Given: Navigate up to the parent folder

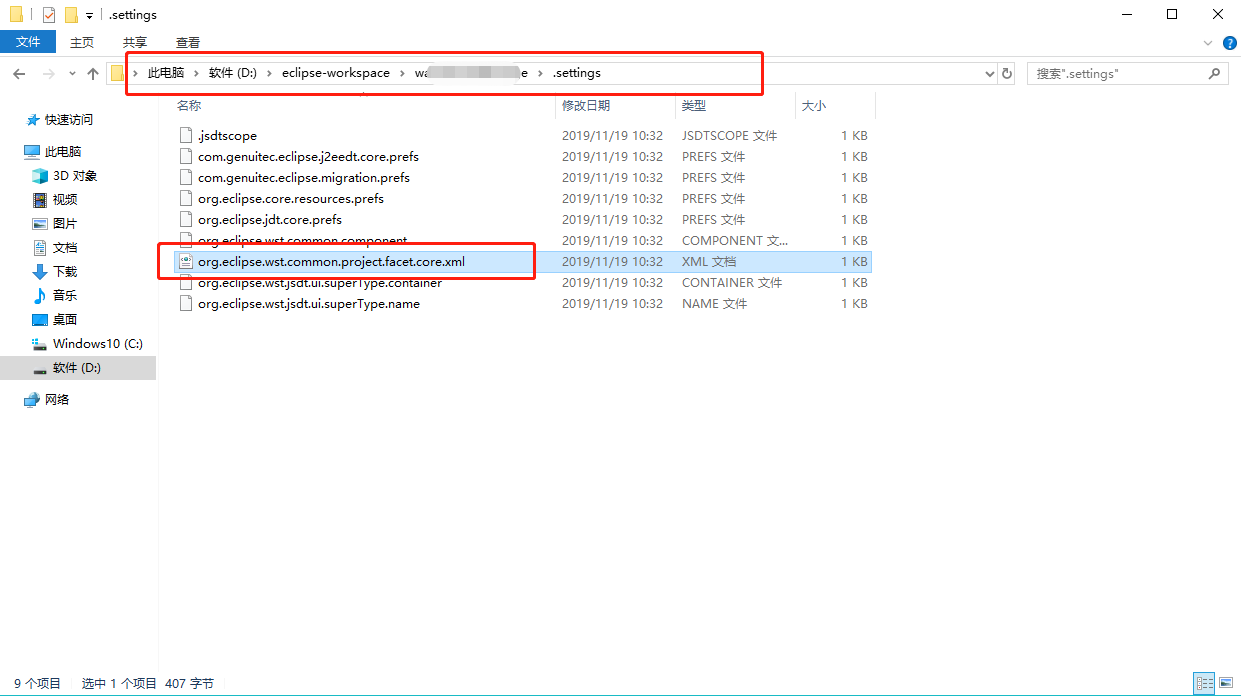Looking at the screenshot, I should tap(92, 73).
